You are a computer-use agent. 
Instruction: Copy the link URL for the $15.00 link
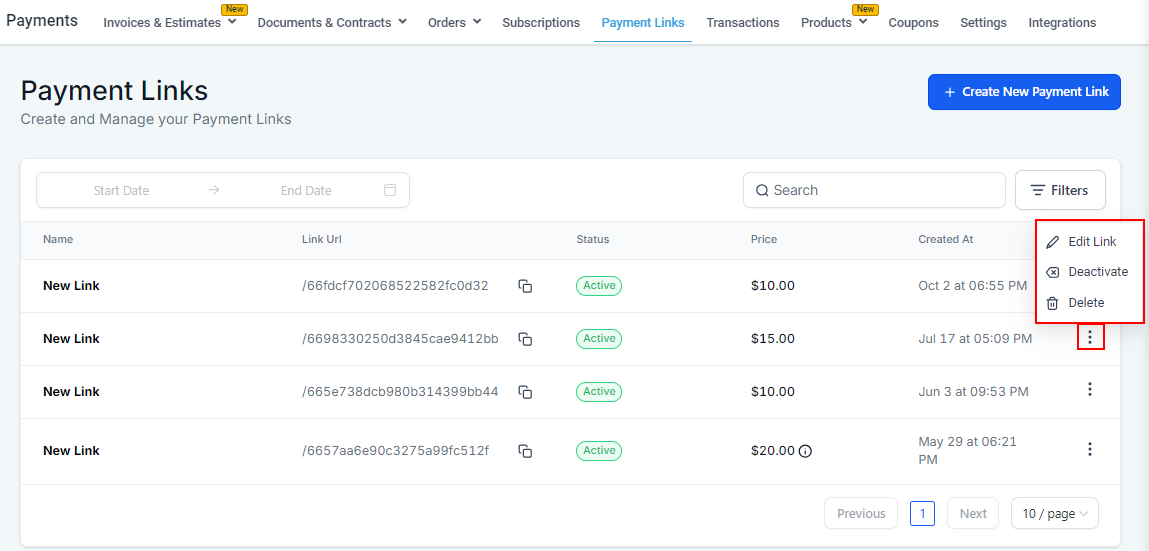pos(525,339)
